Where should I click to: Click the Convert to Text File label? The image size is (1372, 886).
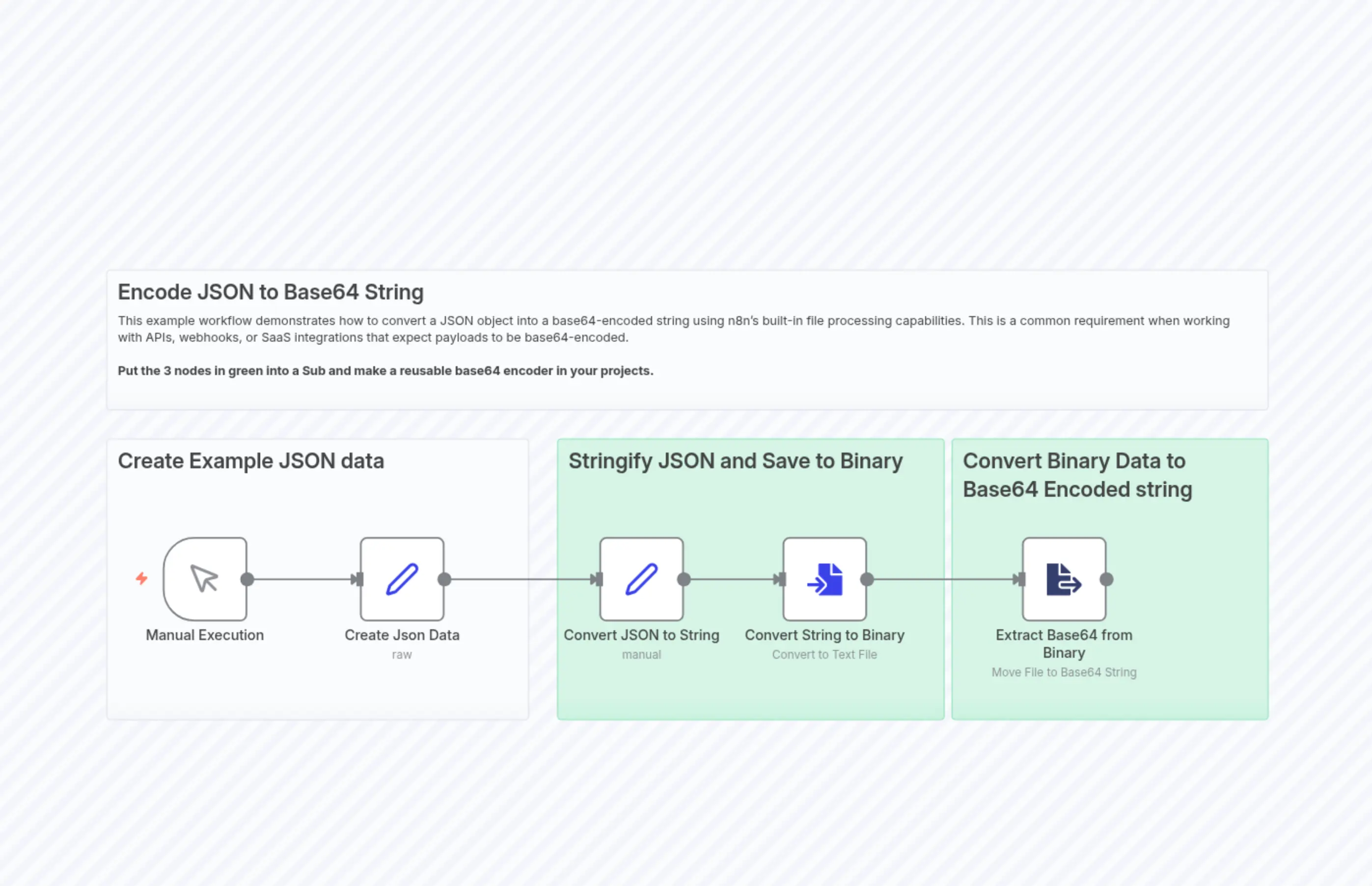click(824, 654)
